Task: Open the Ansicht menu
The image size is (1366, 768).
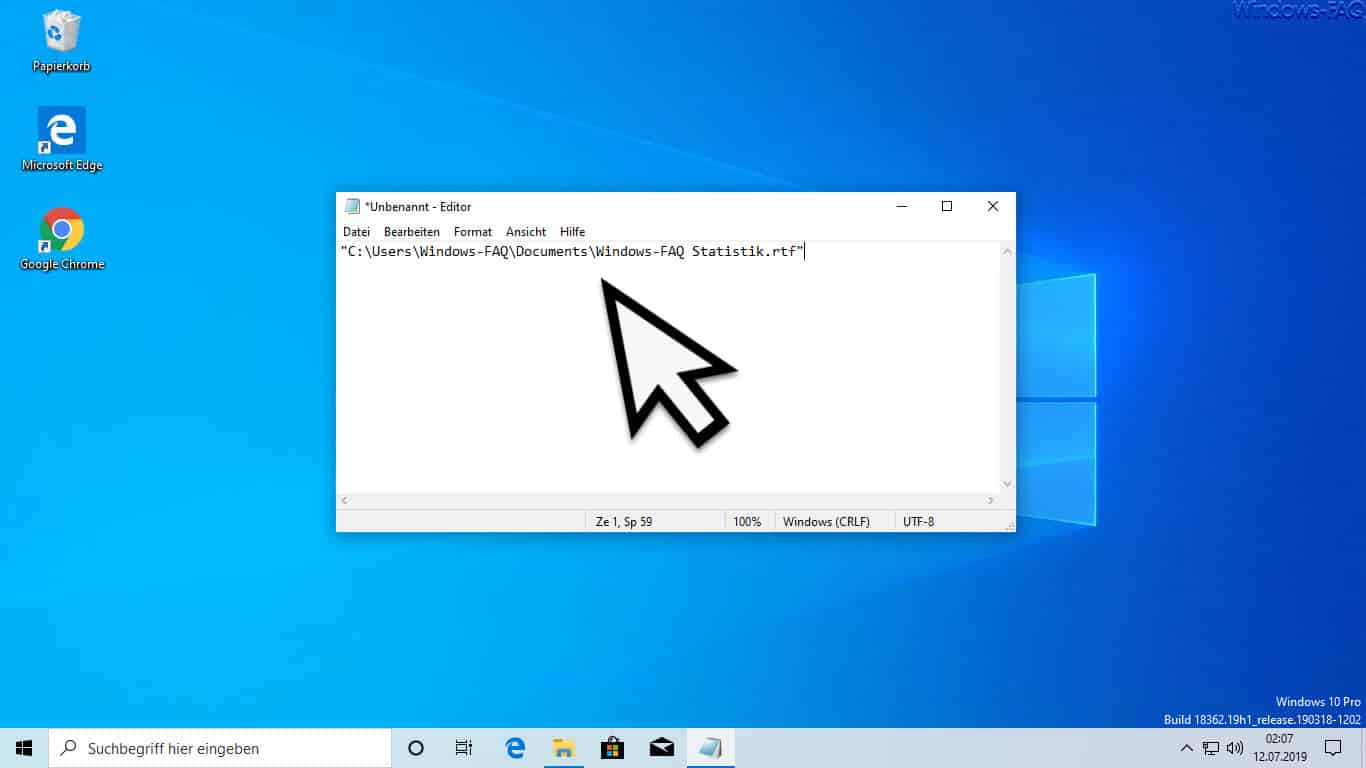Action: click(x=526, y=232)
